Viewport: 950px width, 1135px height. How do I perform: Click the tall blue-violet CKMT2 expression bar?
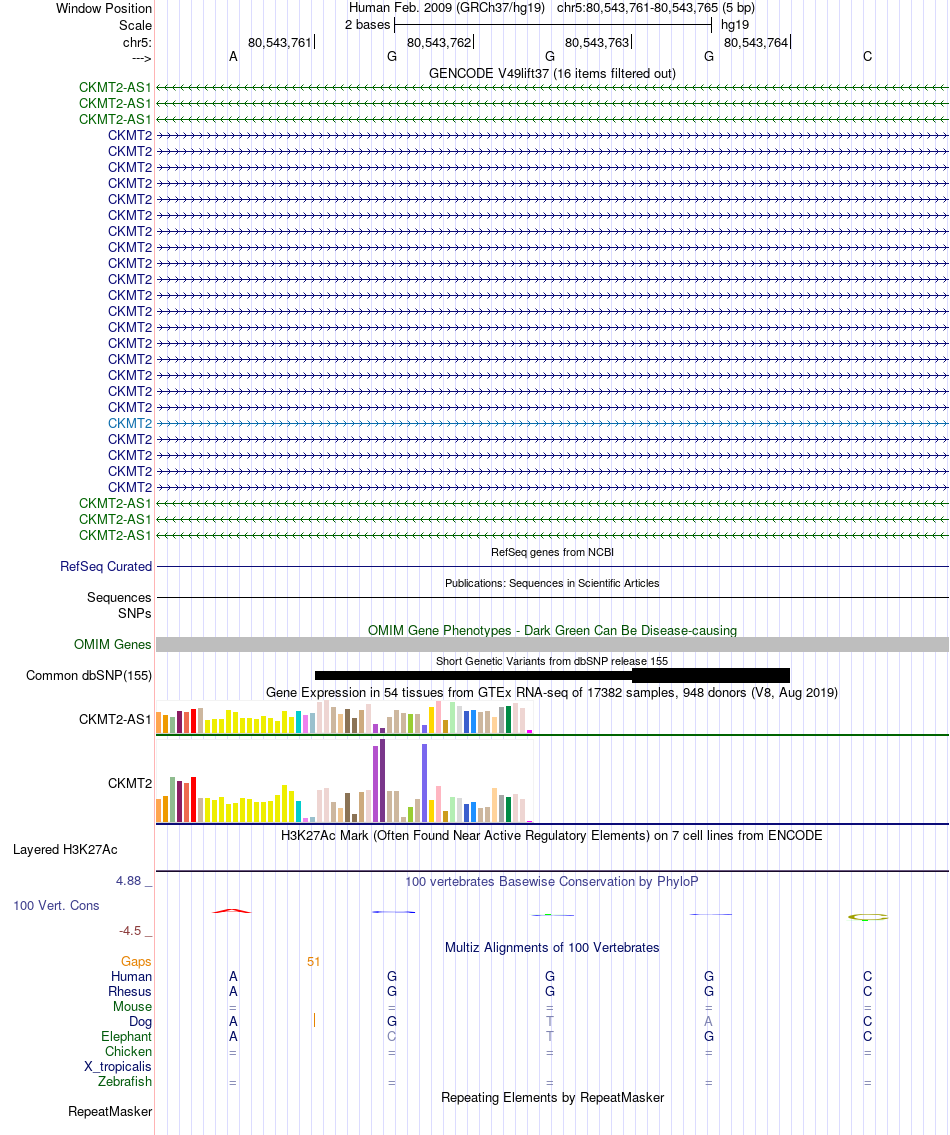click(424, 783)
